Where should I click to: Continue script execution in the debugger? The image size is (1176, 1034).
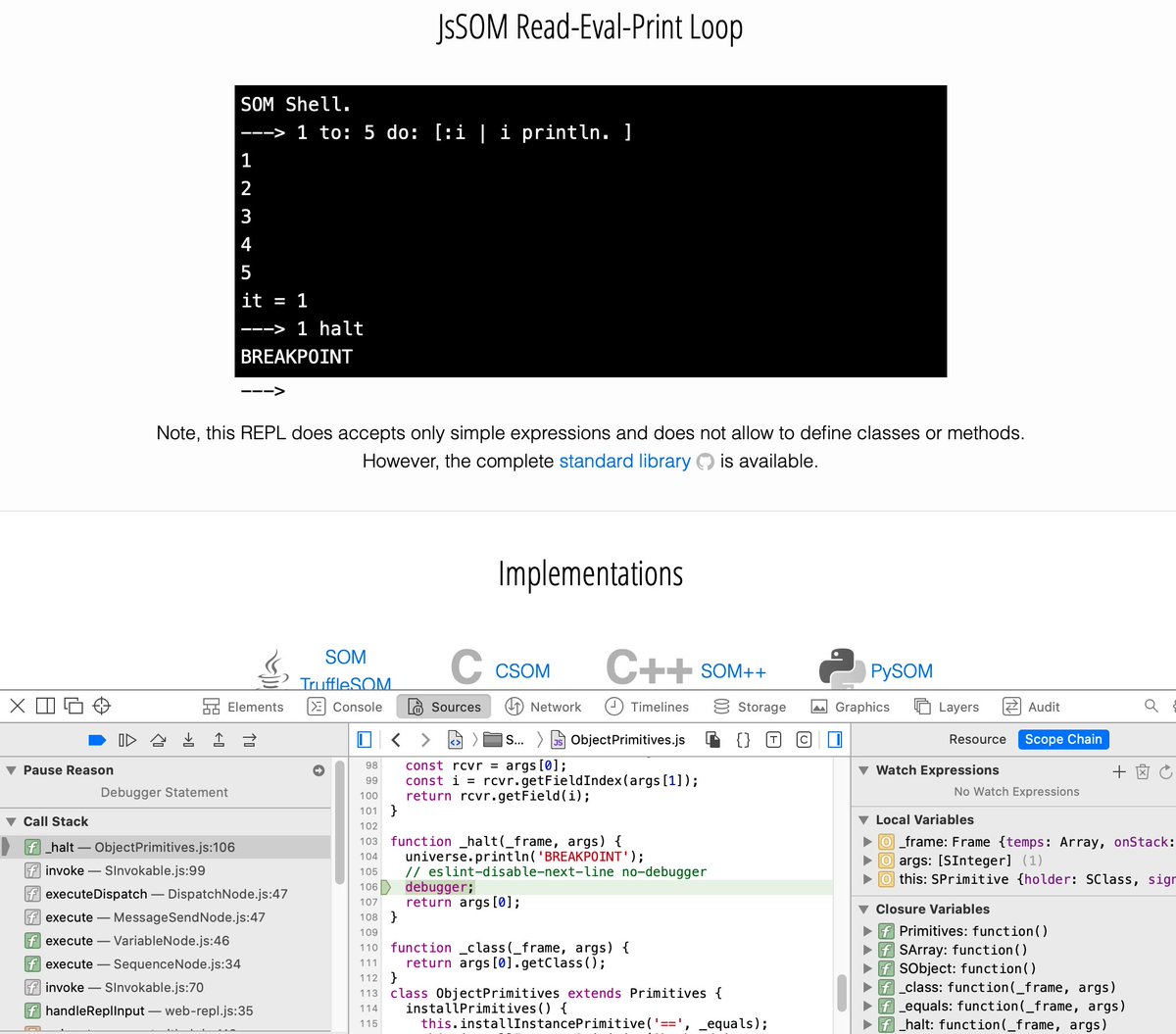[x=127, y=740]
